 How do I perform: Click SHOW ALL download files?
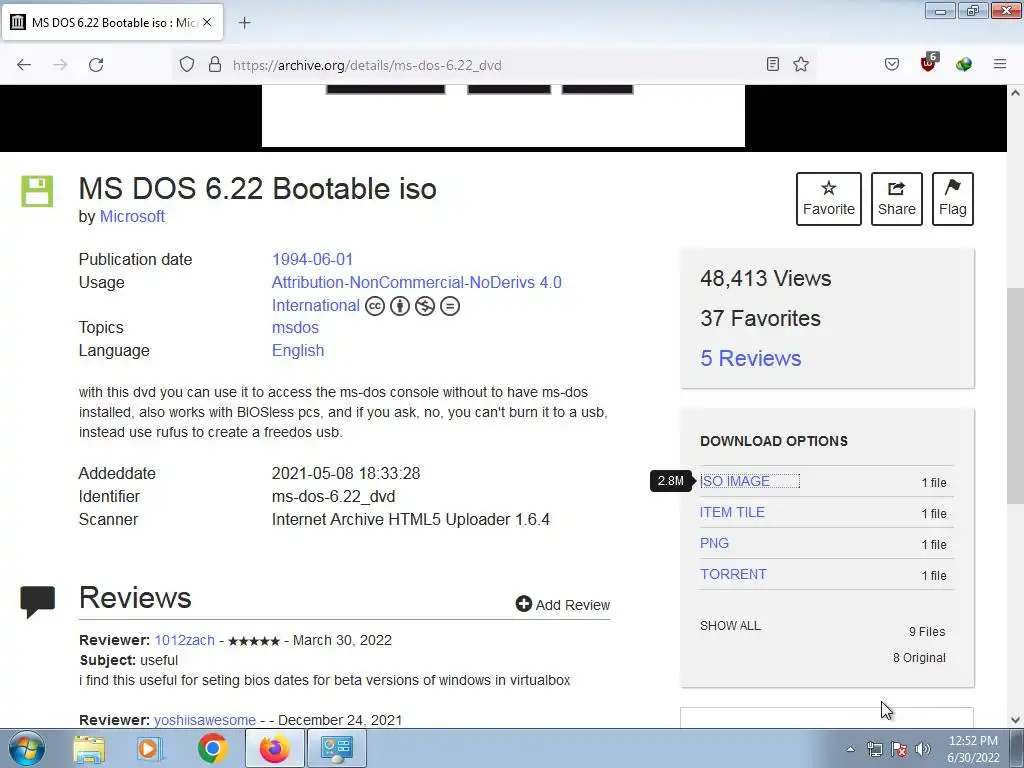[730, 626]
